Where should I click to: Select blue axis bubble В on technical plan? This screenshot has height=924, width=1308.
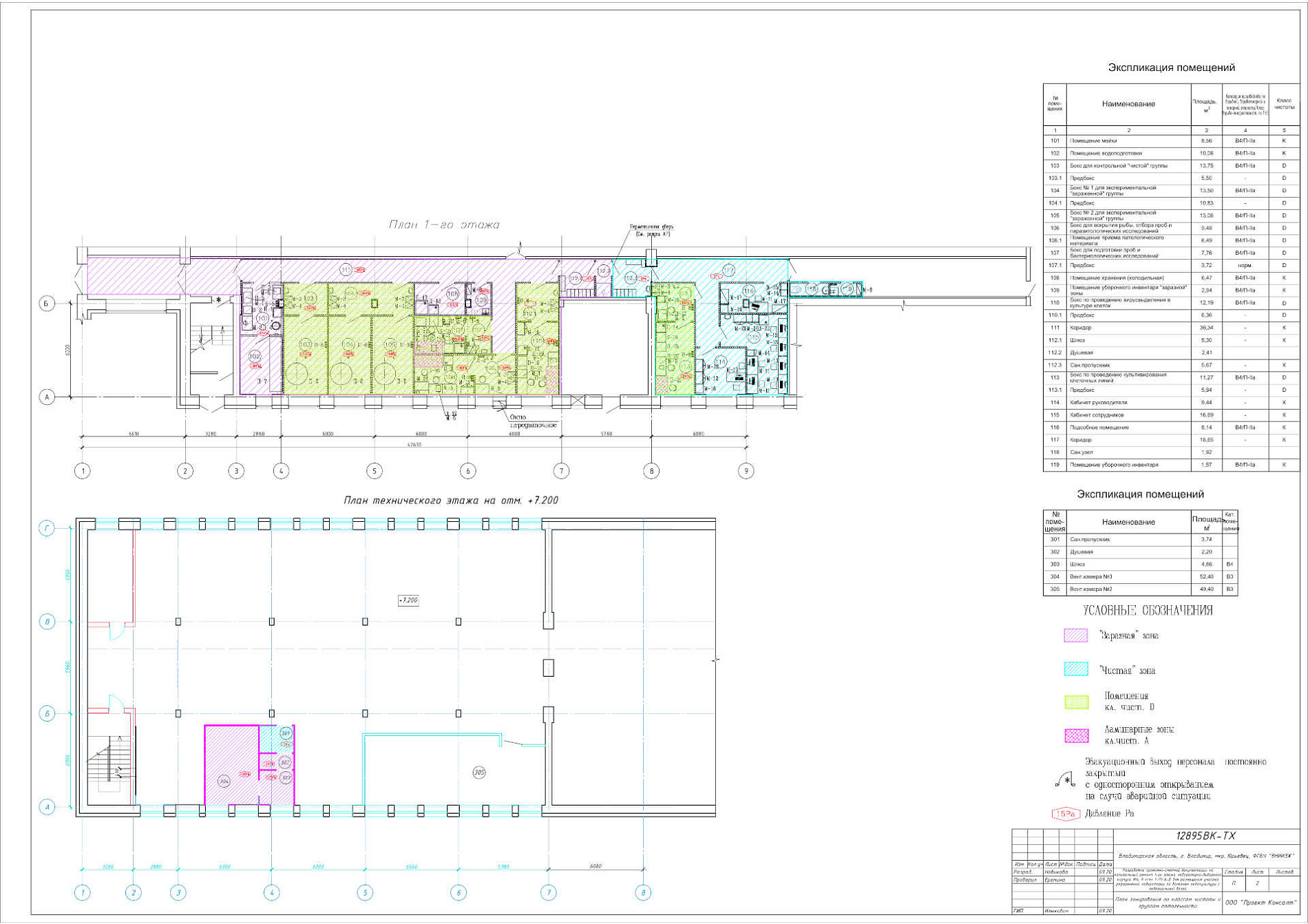[x=47, y=622]
